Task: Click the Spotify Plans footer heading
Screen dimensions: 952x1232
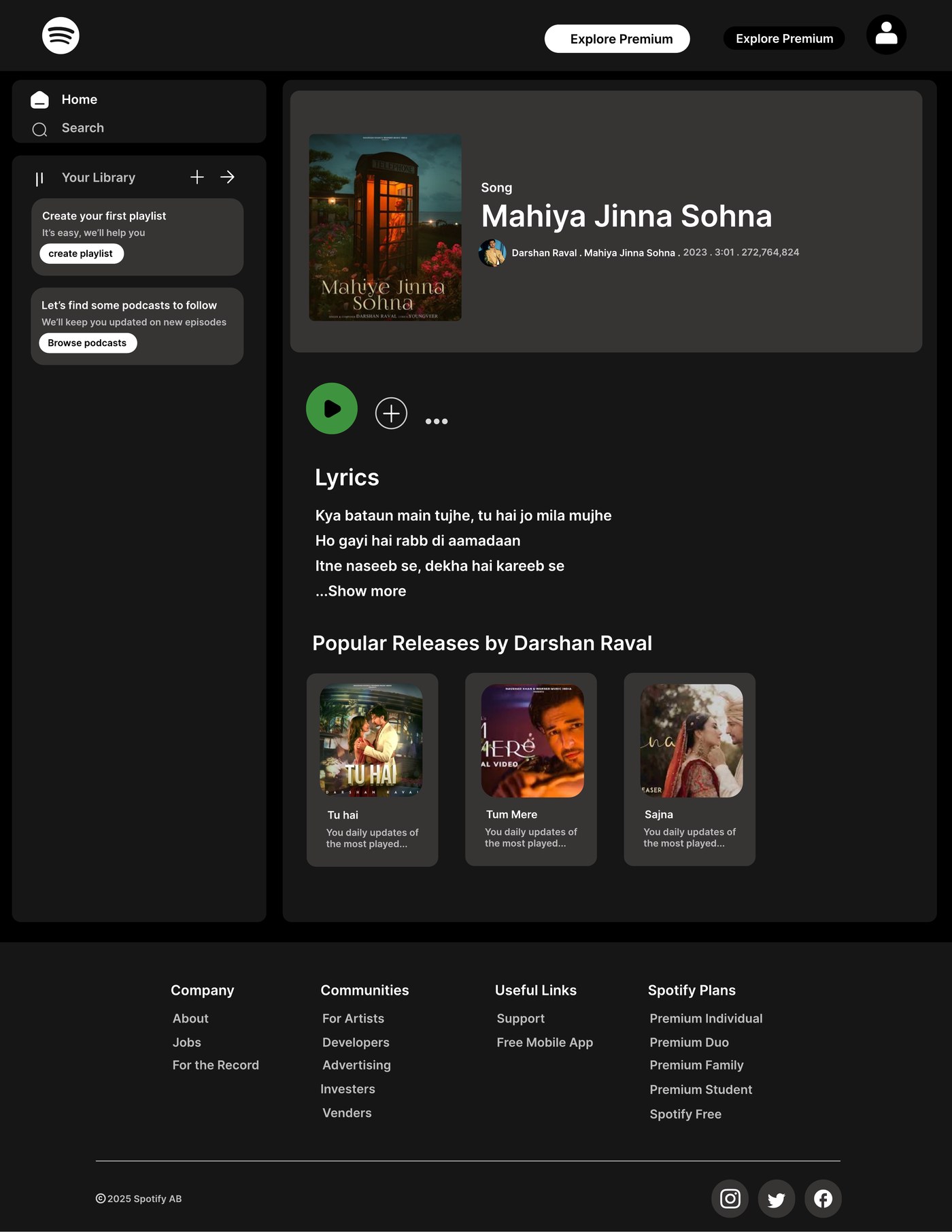Action: (692, 990)
